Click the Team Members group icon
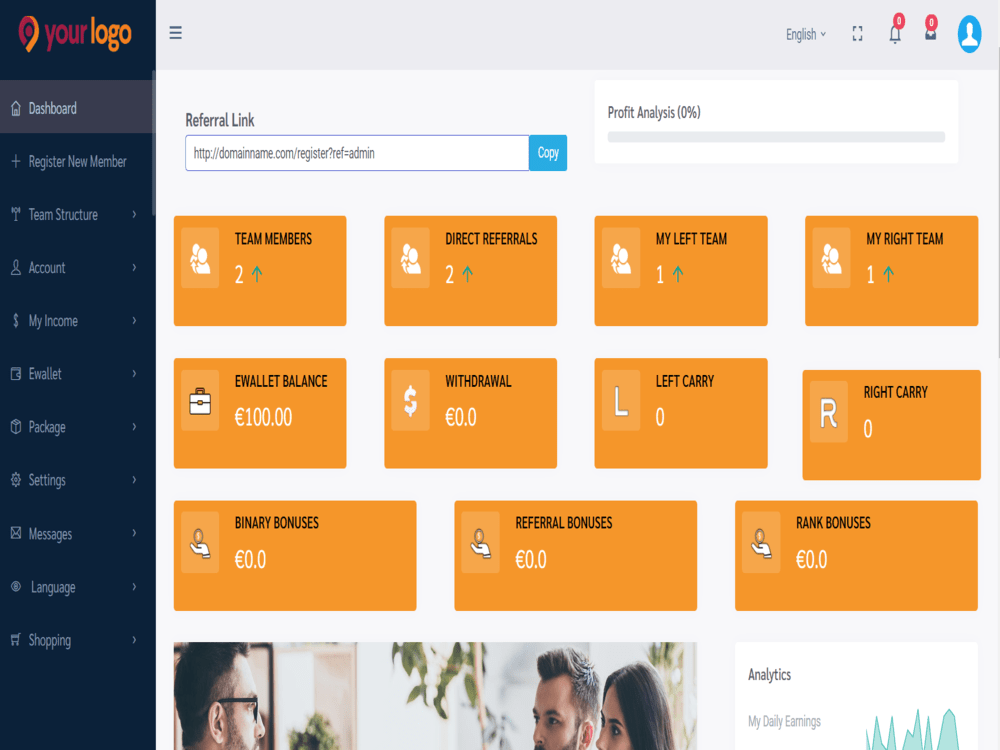The height and width of the screenshot is (750, 1000). coord(200,257)
